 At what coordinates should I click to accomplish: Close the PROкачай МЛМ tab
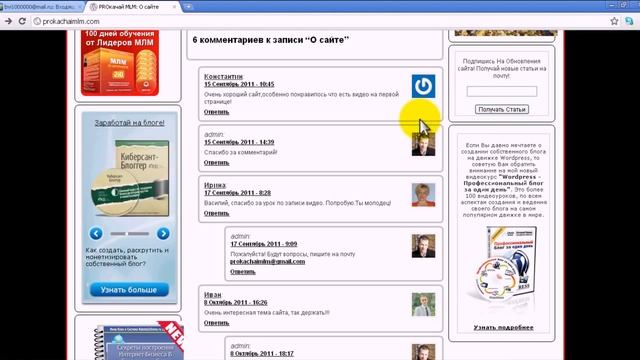(174, 7)
